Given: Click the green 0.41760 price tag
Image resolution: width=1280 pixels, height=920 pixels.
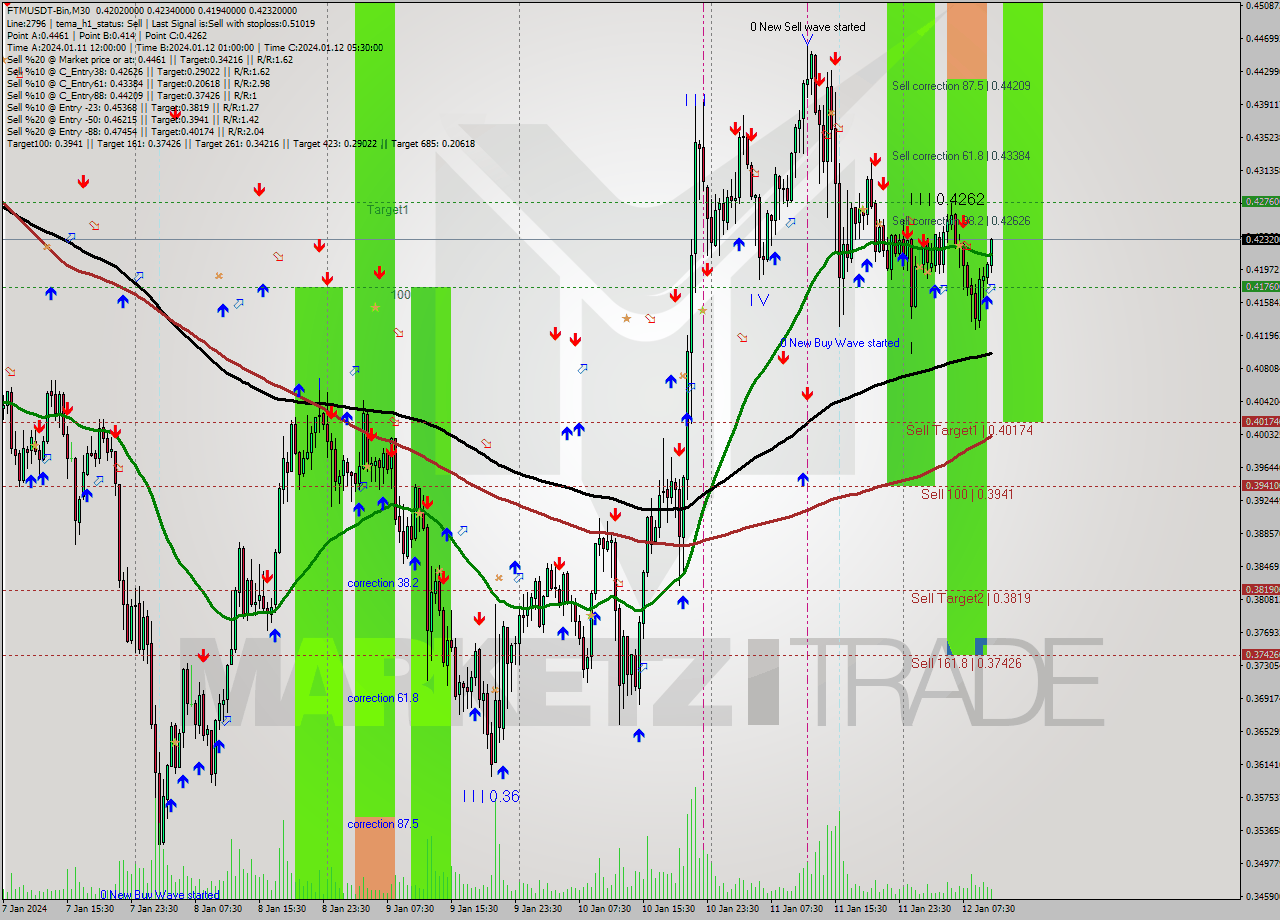Looking at the screenshot, I should [1260, 286].
